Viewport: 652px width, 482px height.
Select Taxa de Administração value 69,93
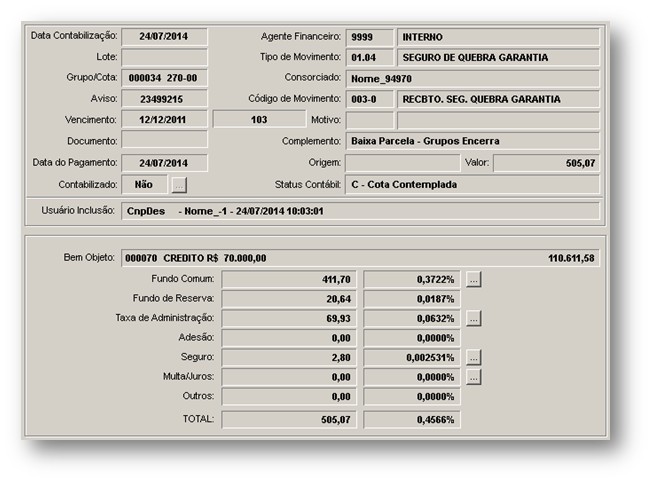point(289,319)
